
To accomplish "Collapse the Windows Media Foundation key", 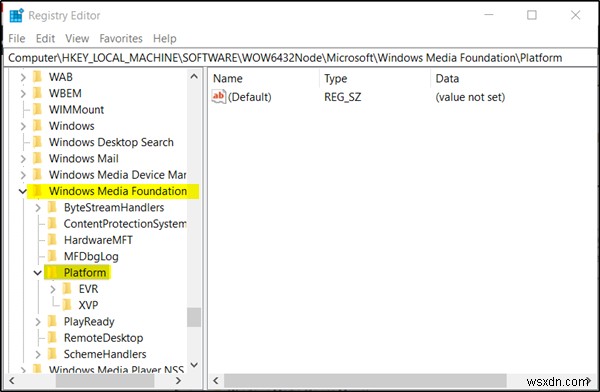I will click(23, 191).
